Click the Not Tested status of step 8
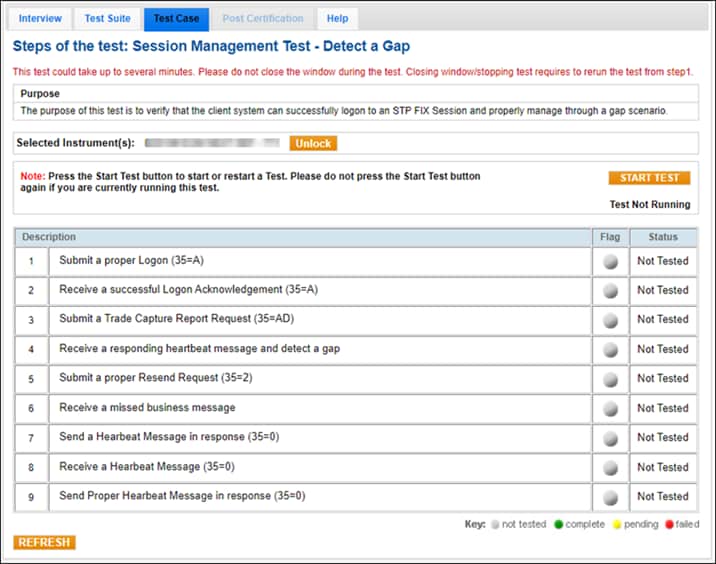The image size is (716, 564). (x=662, y=467)
